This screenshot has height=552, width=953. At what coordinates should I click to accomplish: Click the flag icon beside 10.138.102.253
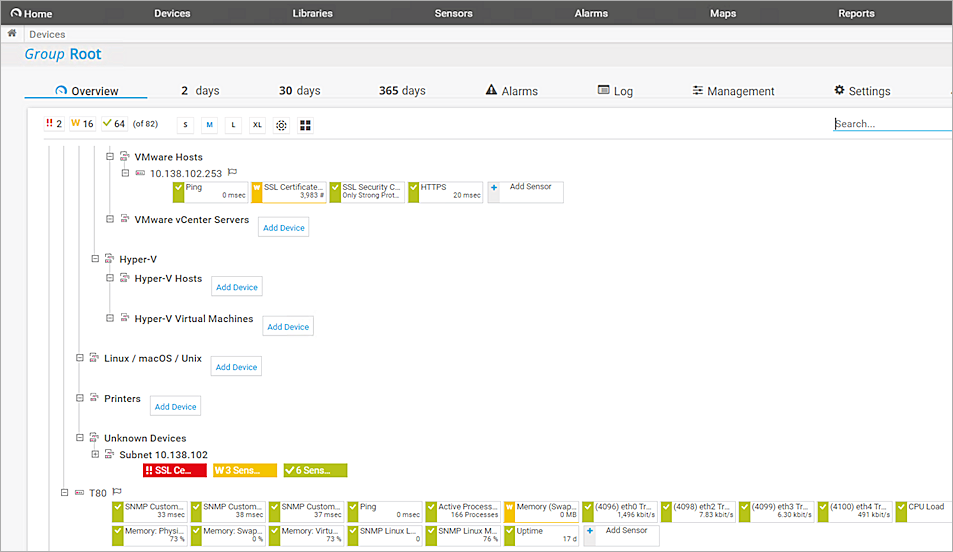coord(232,172)
